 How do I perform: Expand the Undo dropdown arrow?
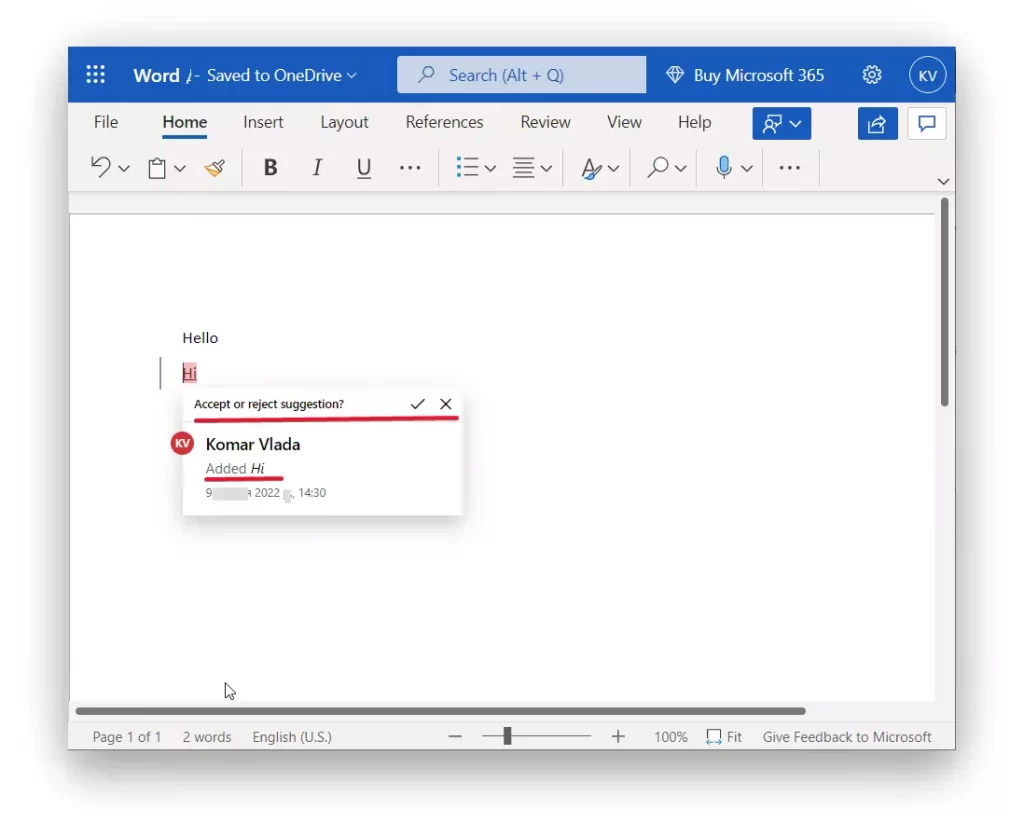[x=123, y=168]
